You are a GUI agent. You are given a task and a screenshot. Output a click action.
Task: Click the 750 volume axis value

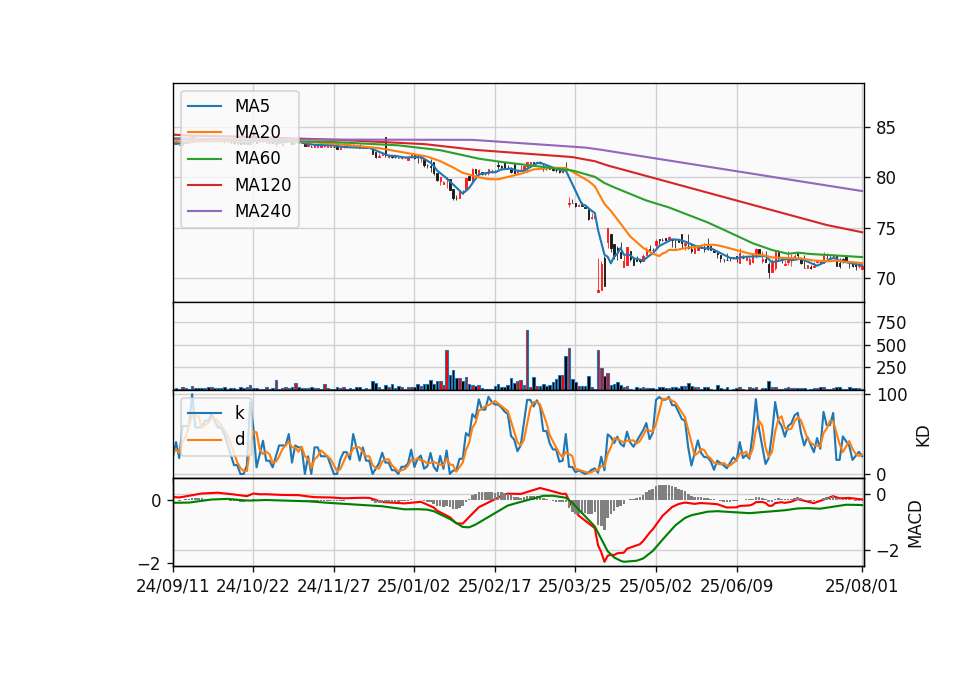point(891,323)
